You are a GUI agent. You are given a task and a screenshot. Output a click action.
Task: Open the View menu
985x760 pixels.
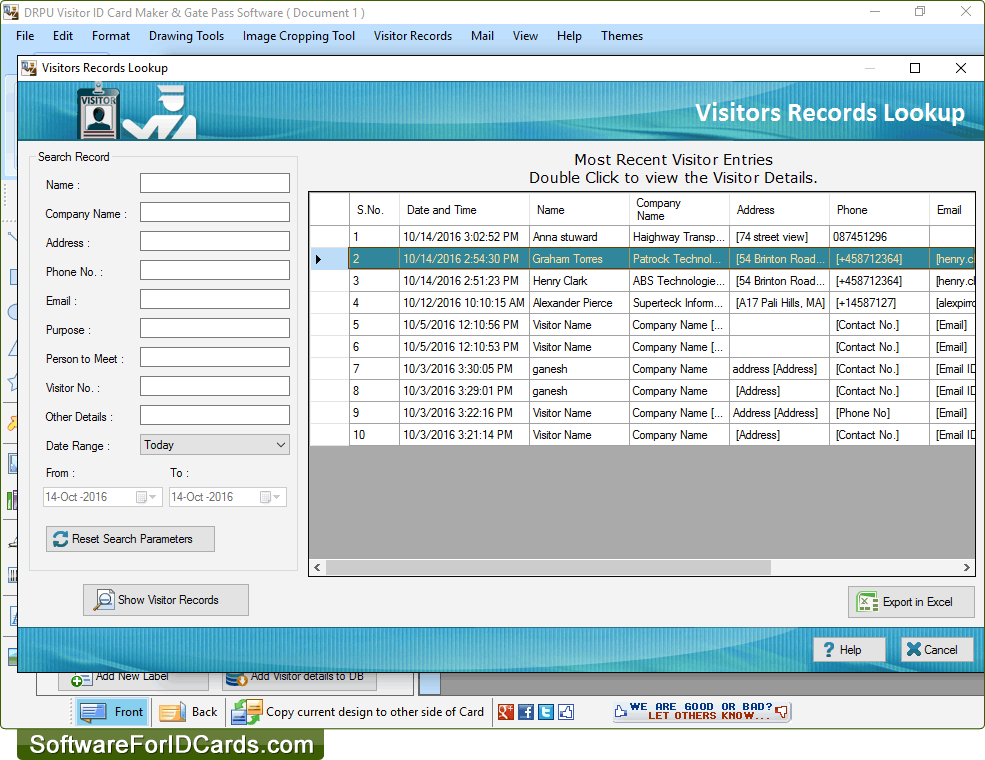tap(525, 36)
